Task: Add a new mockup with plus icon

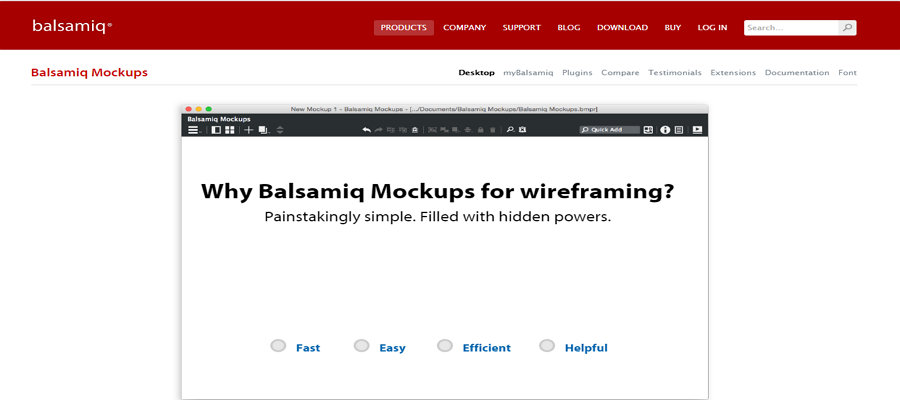Action: [249, 130]
